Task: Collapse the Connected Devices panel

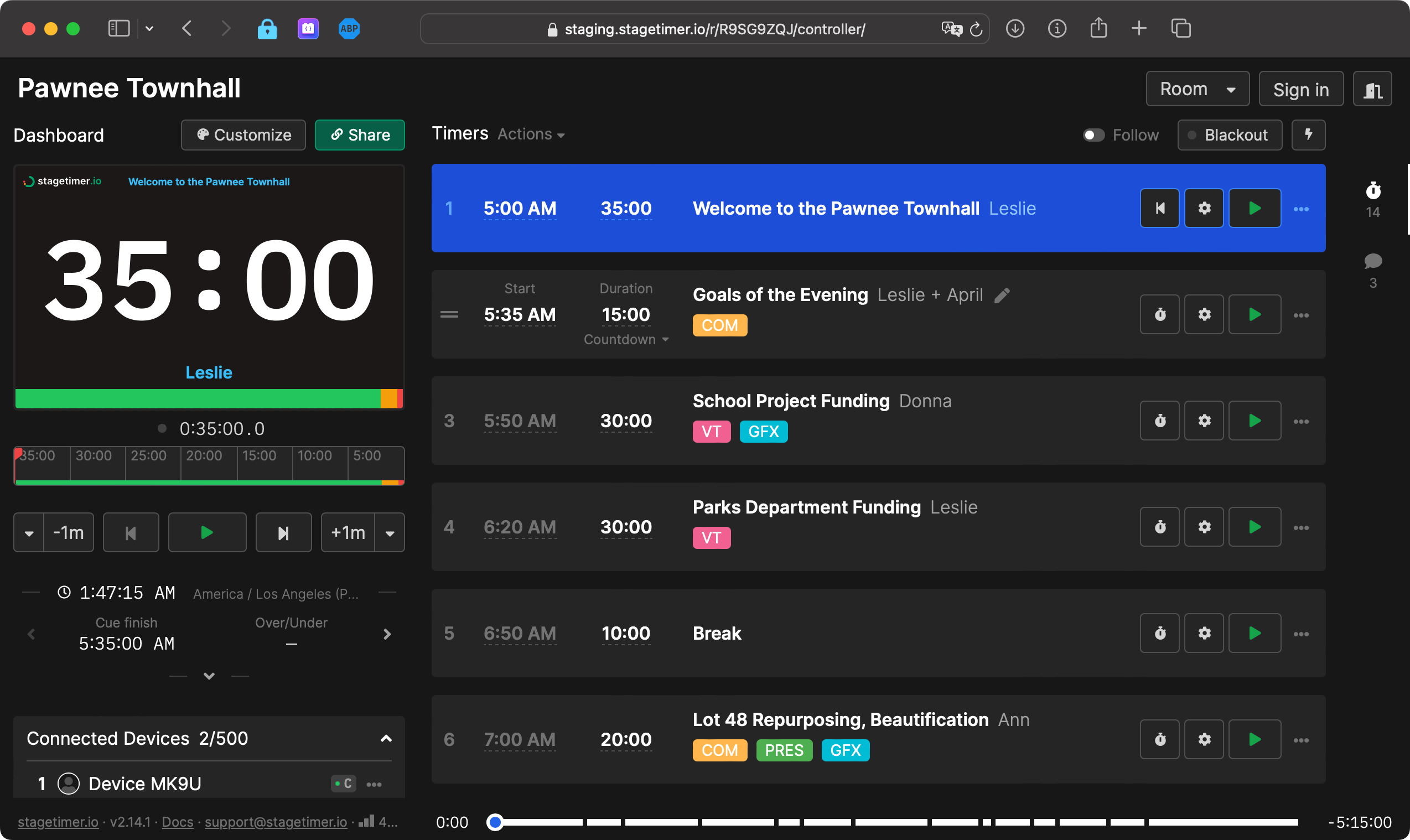Action: tap(386, 739)
